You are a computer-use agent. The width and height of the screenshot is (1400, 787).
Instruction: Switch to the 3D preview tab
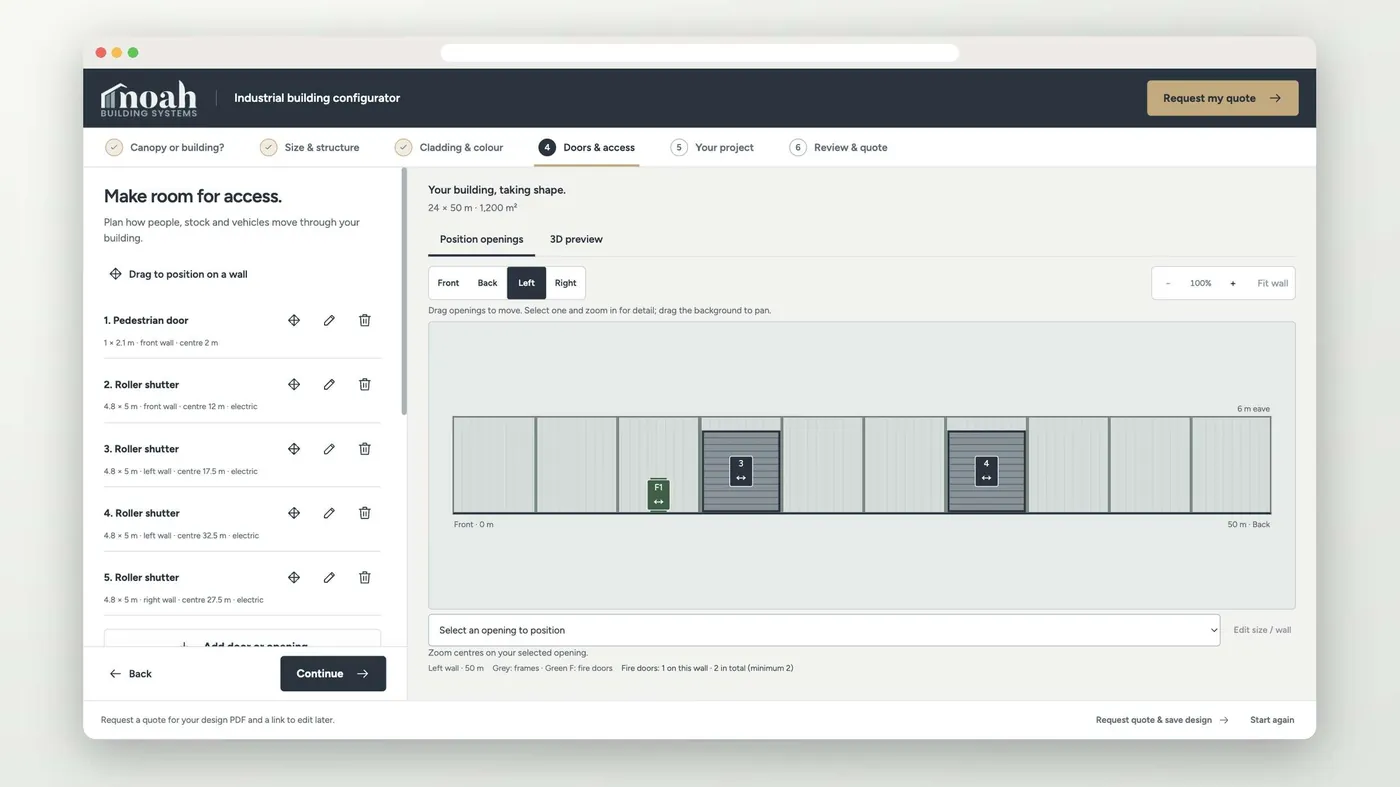coord(576,239)
